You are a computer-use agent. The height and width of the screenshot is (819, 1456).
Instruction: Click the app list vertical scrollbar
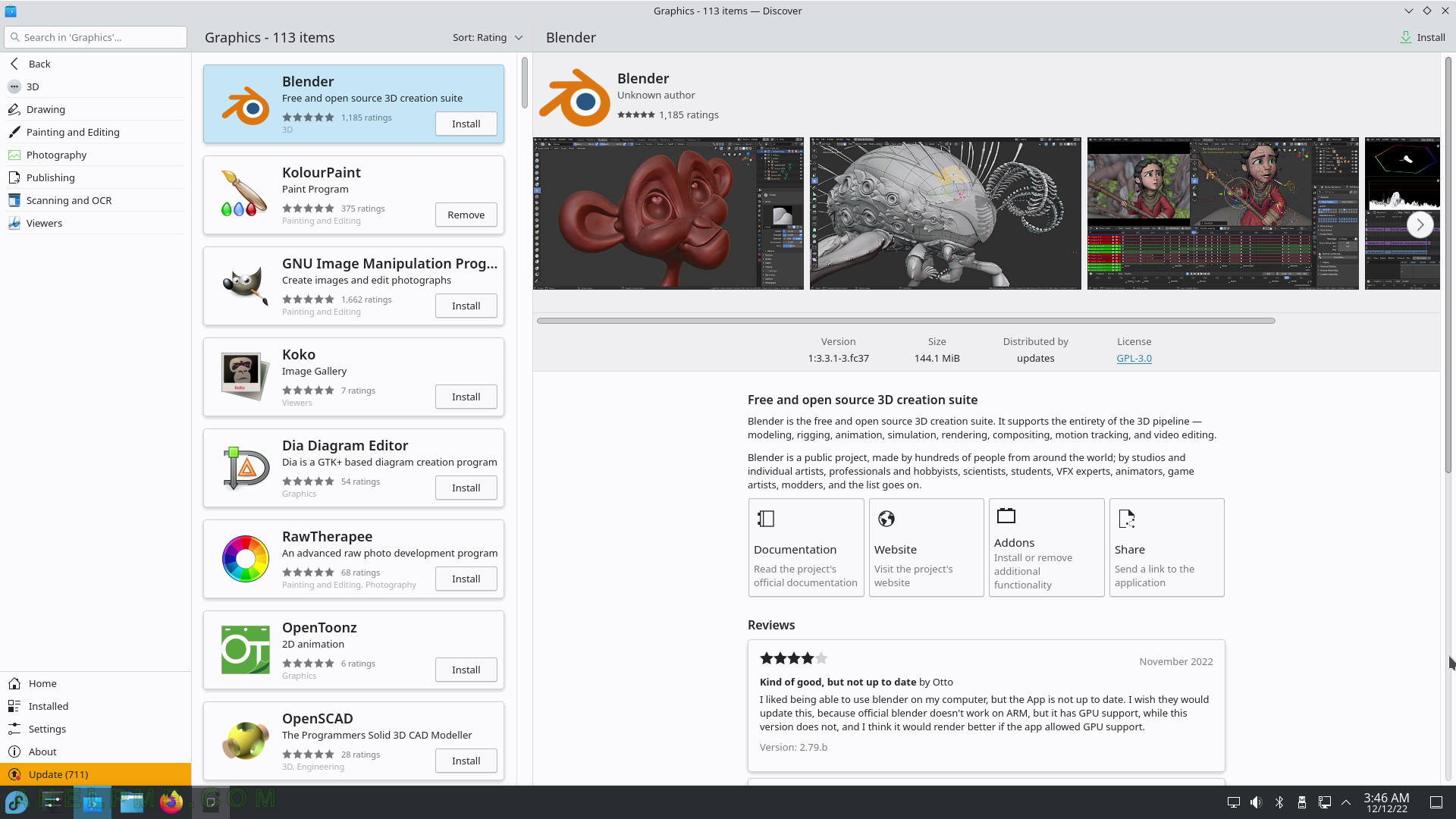[524, 83]
